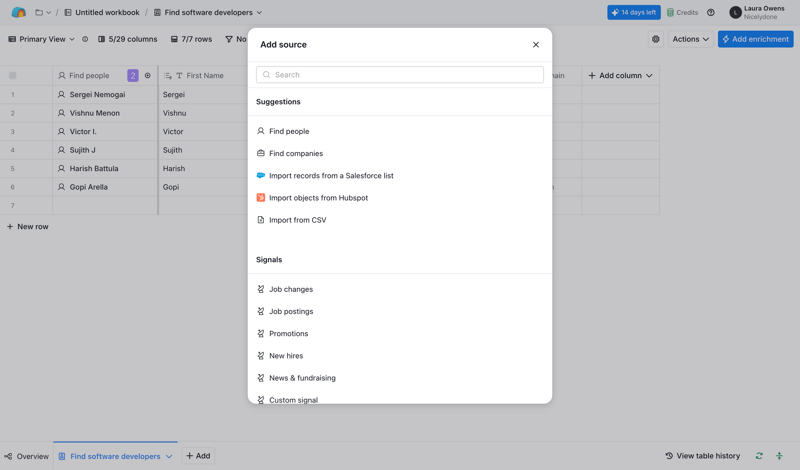Click the view settings icon beside Primary View
Screen dimensions: 800x470
click(85, 39)
